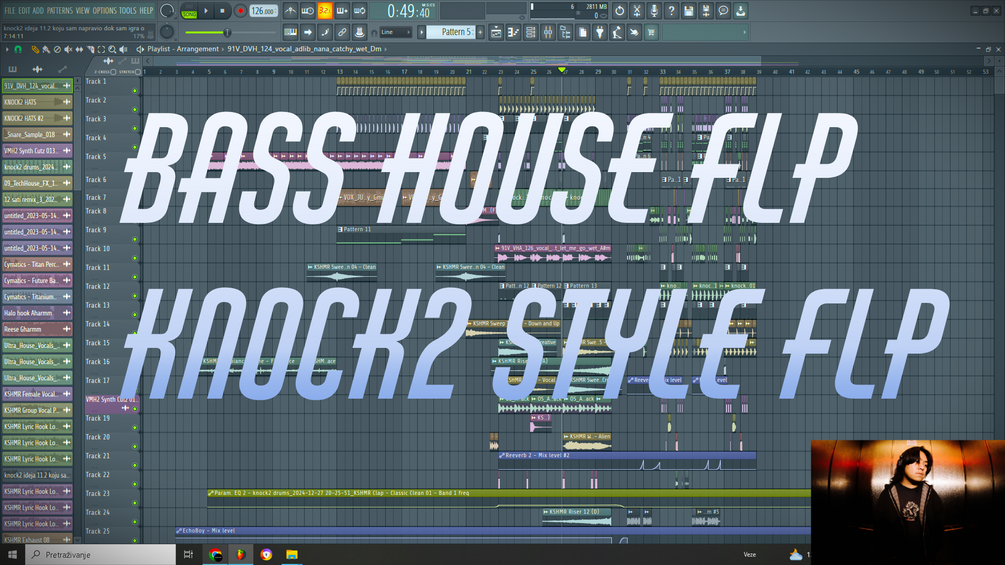This screenshot has width=1005, height=565.
Task: Expand the Playlist options arrow menu
Action: [x=7, y=49]
